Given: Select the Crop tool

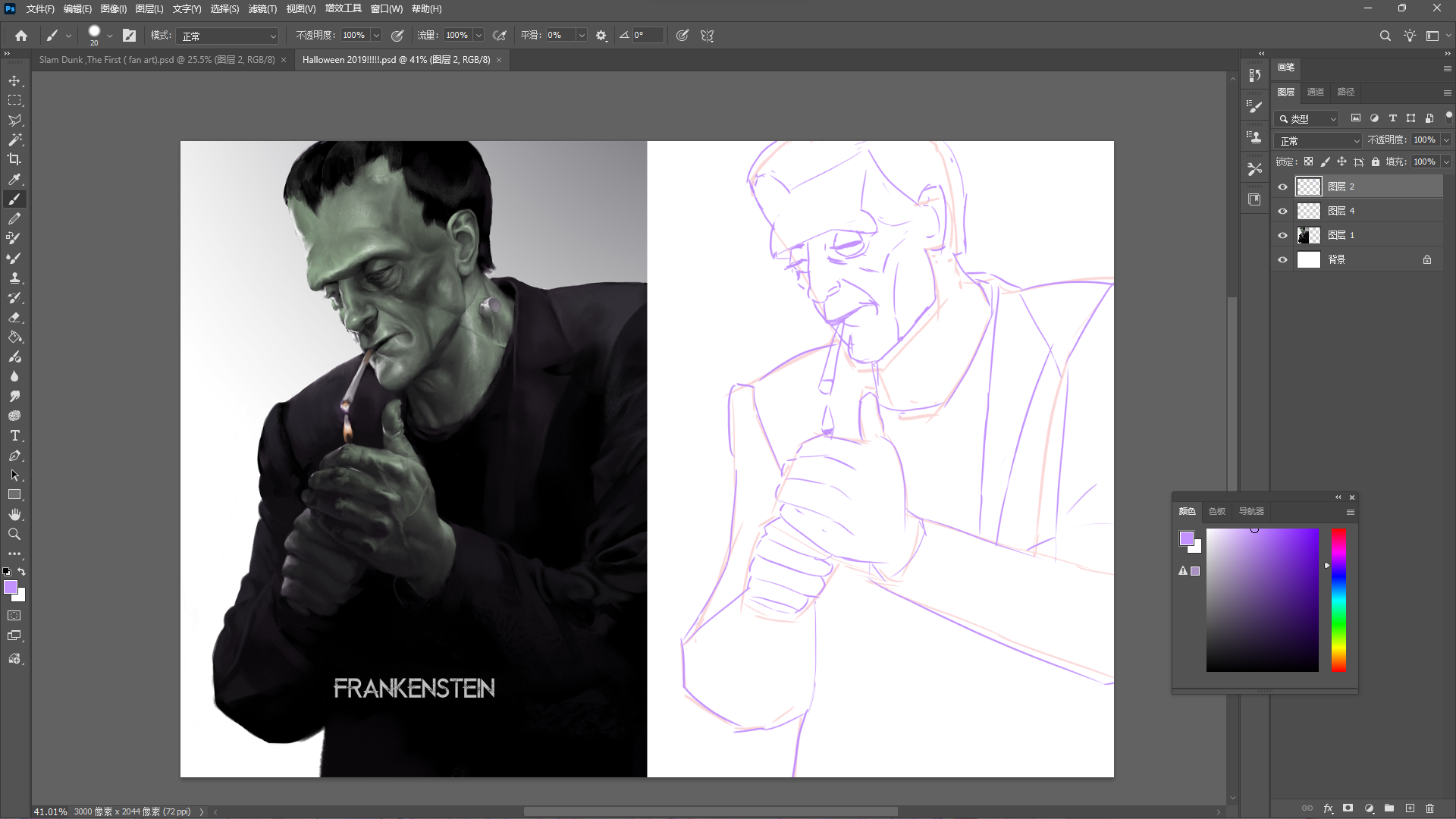Looking at the screenshot, I should (14, 159).
